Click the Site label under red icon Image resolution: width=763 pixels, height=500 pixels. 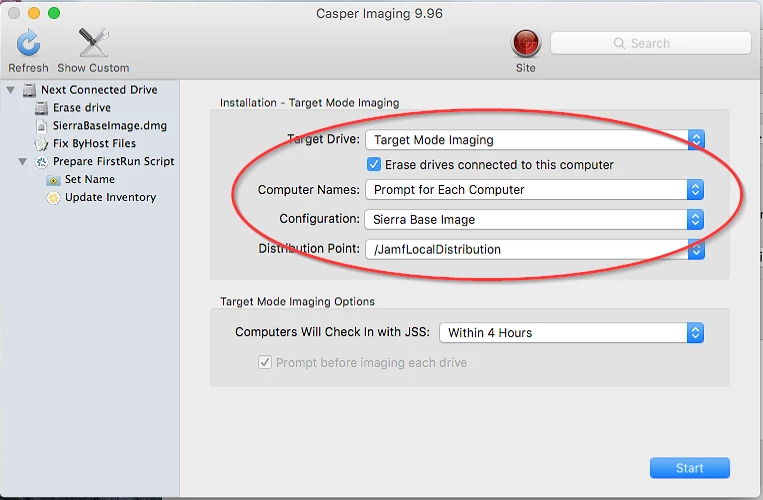(526, 68)
